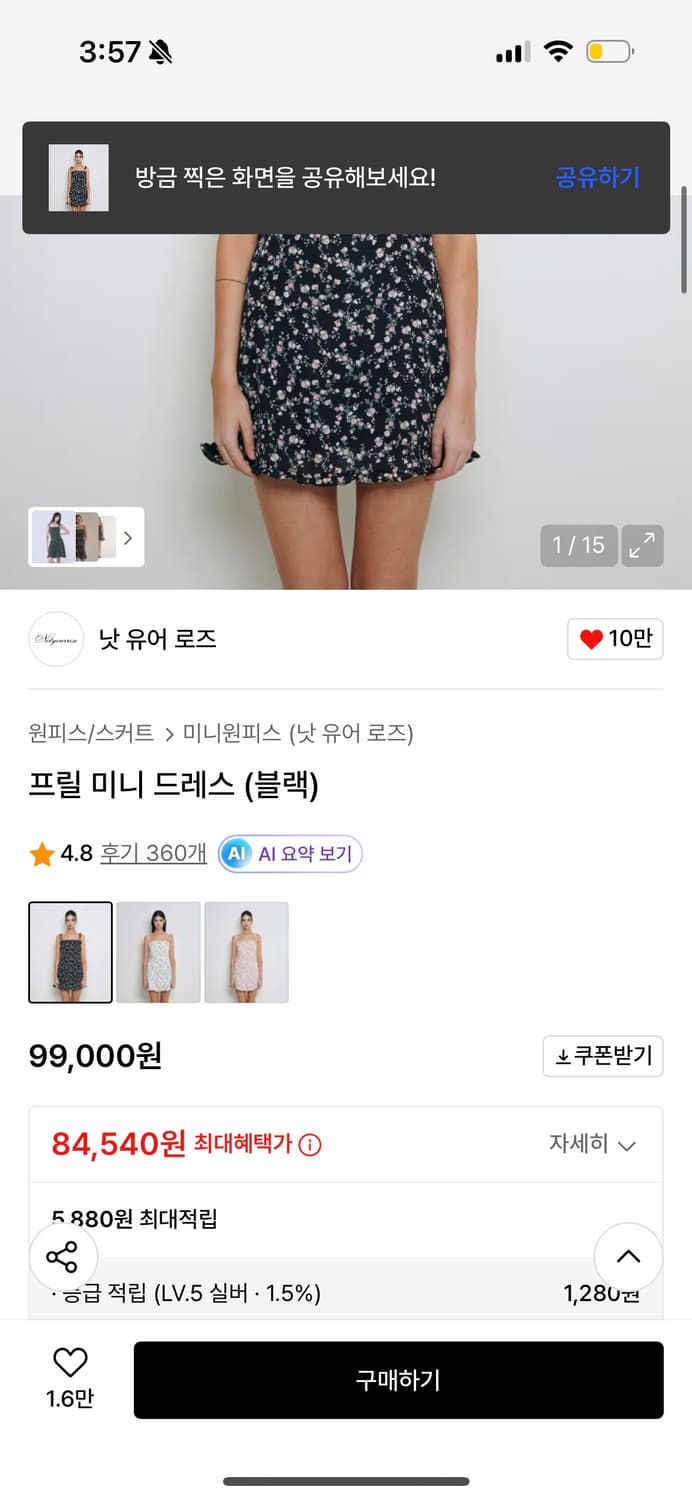Screen dimensions: 692x1500
Task: Select the white dress color option
Action: [157, 951]
